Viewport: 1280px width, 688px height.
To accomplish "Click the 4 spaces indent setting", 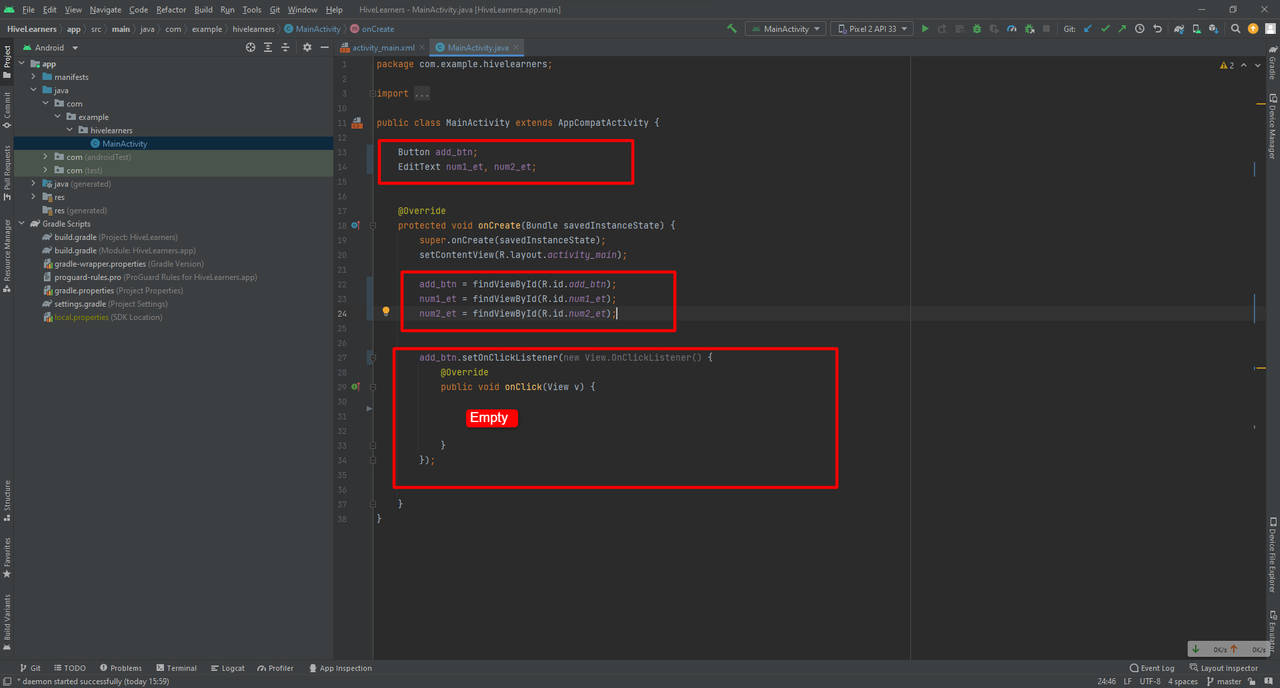I will coord(1185,681).
